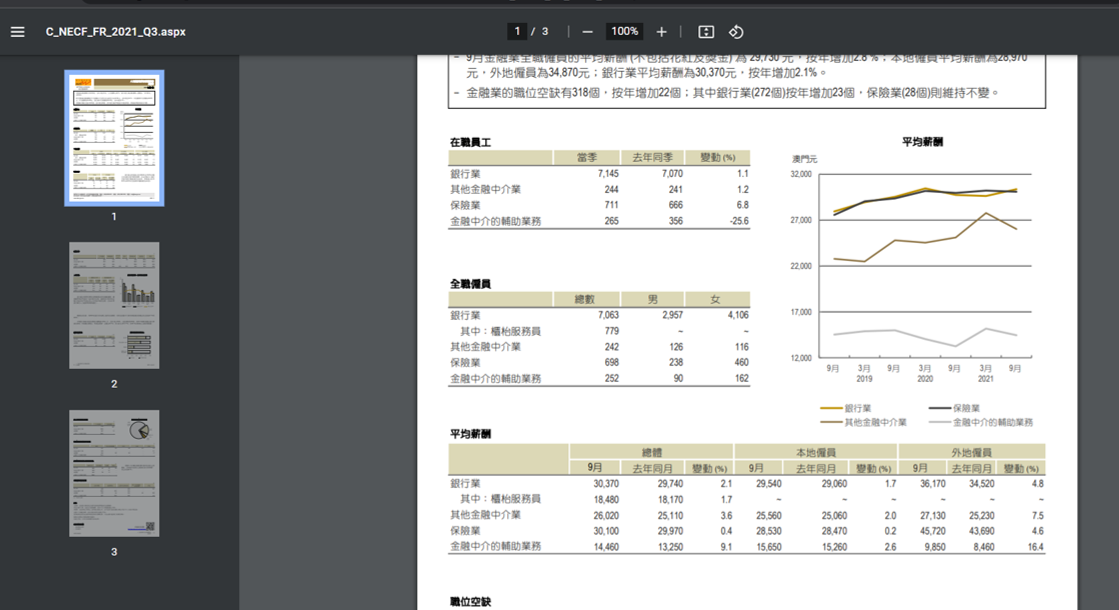Select the 金融業的職位空缺有318個 summary line
This screenshot has width=1119, height=610.
point(733,93)
